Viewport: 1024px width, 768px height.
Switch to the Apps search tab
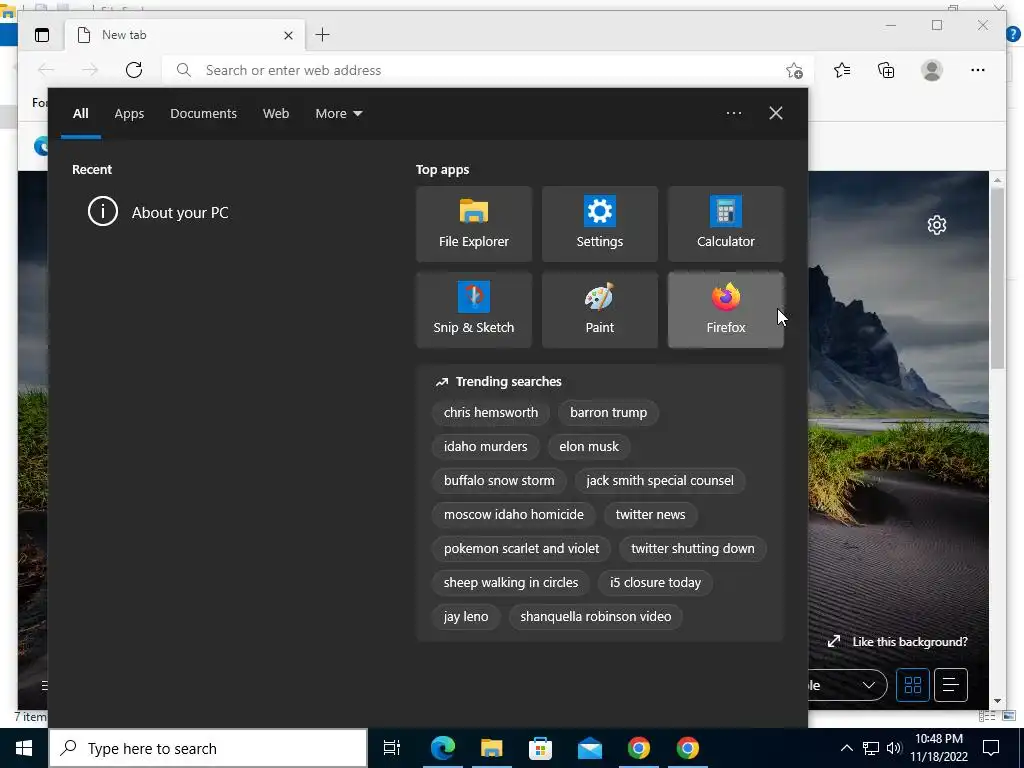point(129,114)
